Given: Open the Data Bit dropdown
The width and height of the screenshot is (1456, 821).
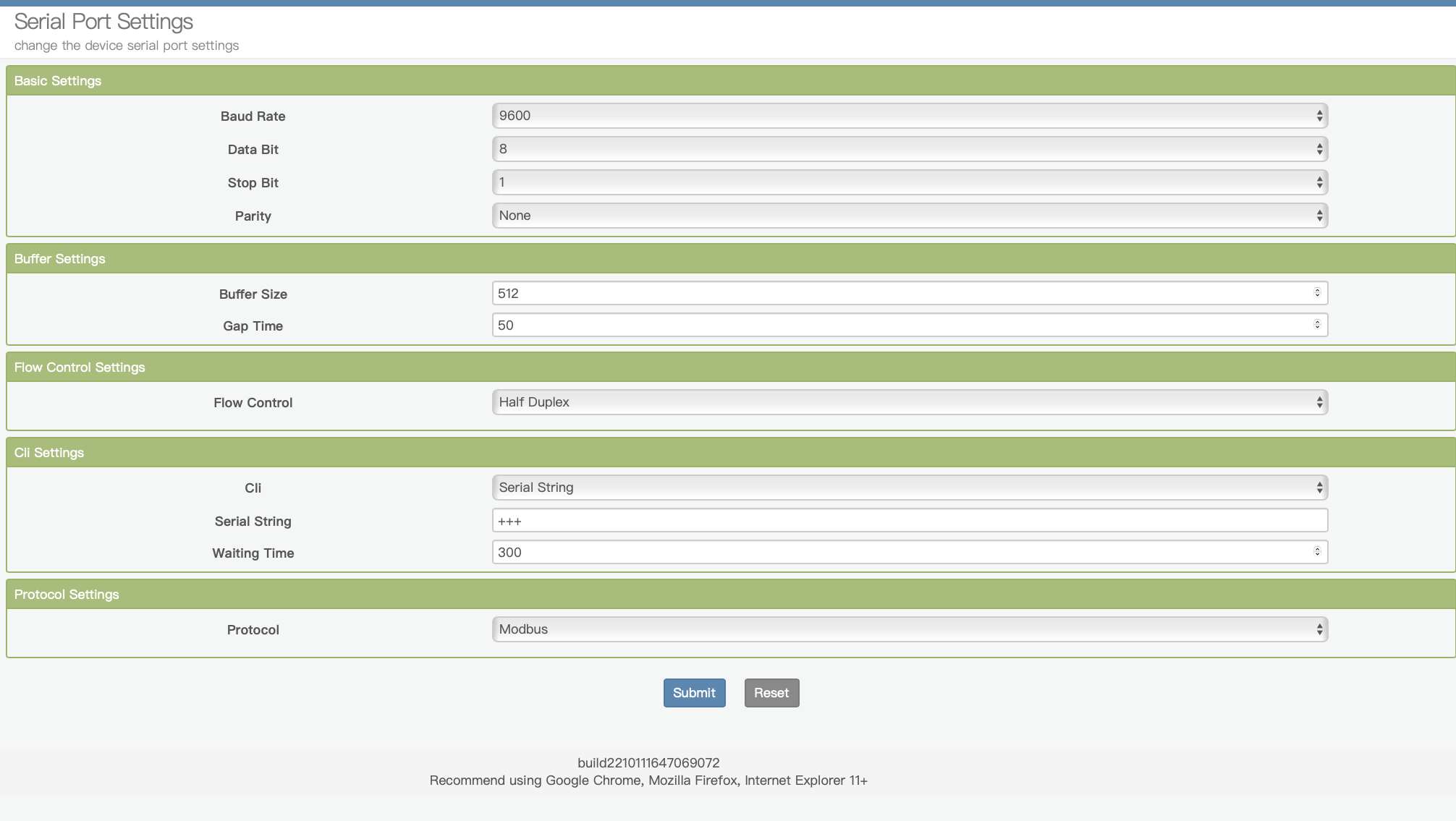Looking at the screenshot, I should 909,149.
